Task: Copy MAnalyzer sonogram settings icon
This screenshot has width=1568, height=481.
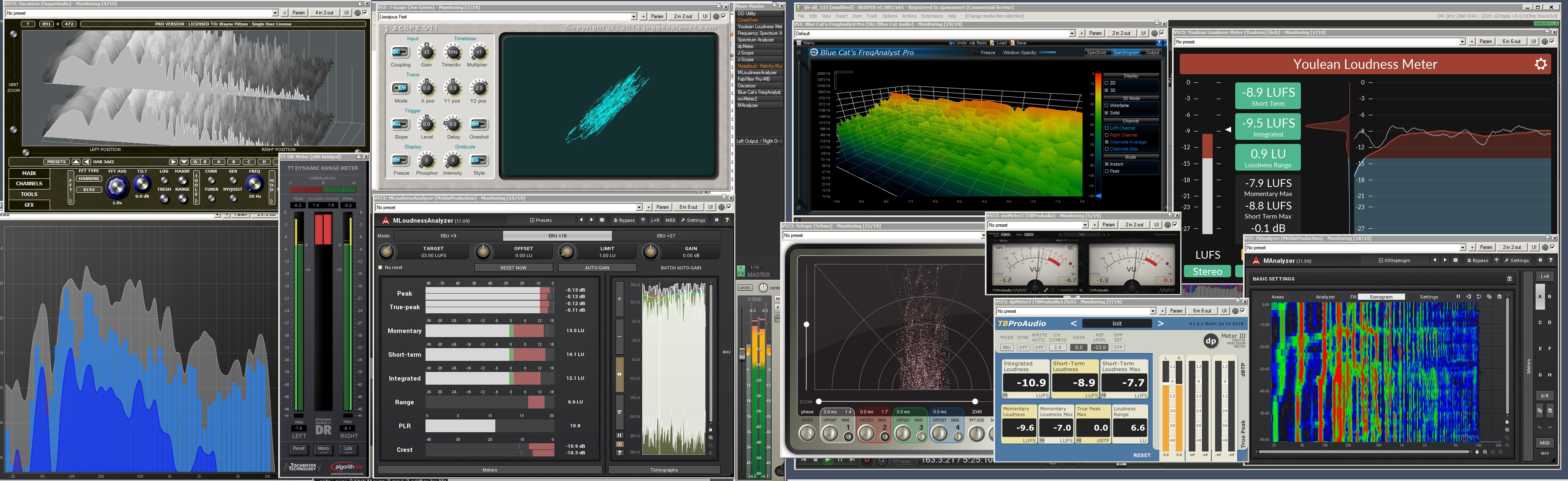Action: (1489, 297)
